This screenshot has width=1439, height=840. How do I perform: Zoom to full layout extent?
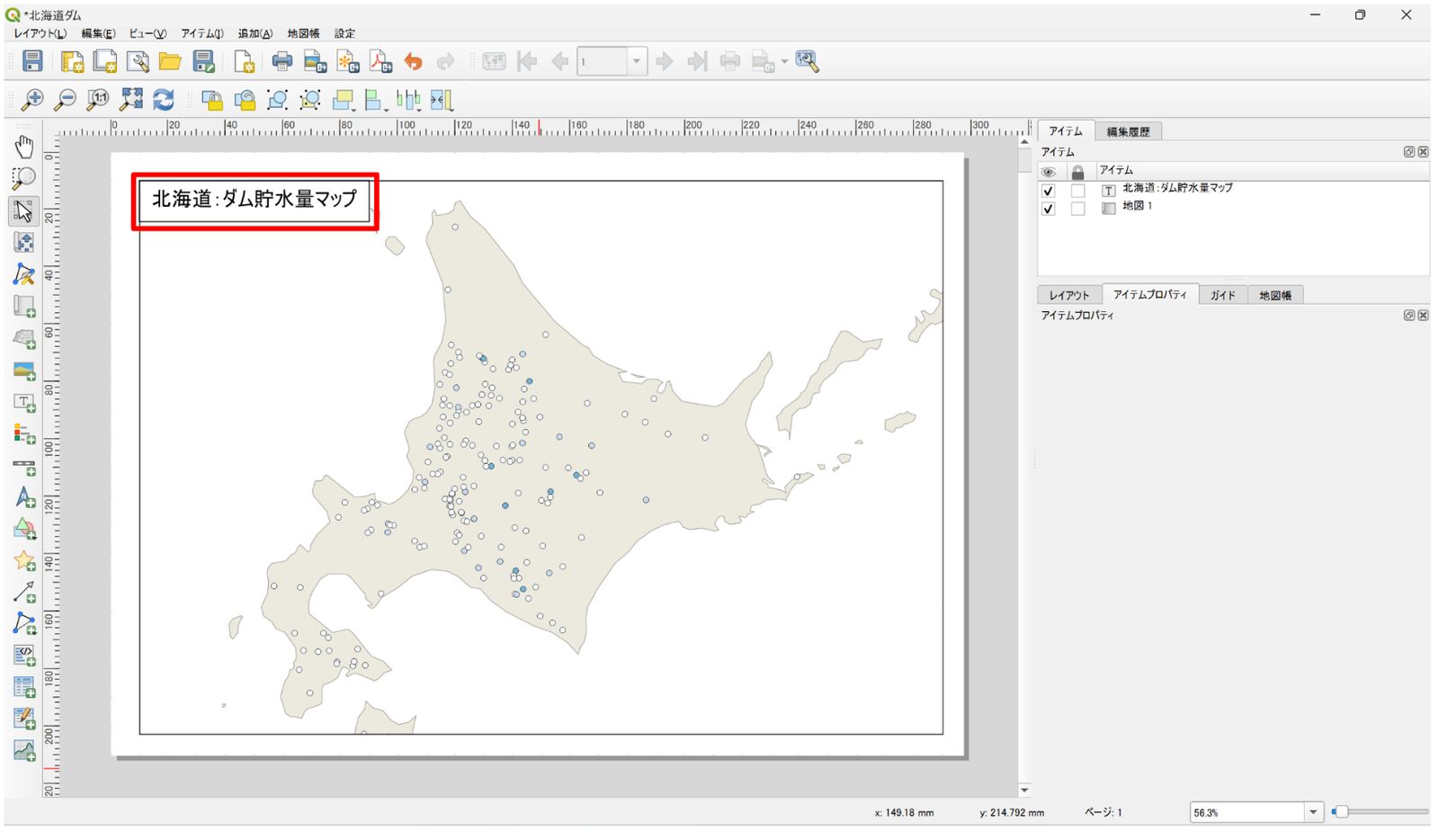pyautogui.click(x=131, y=99)
